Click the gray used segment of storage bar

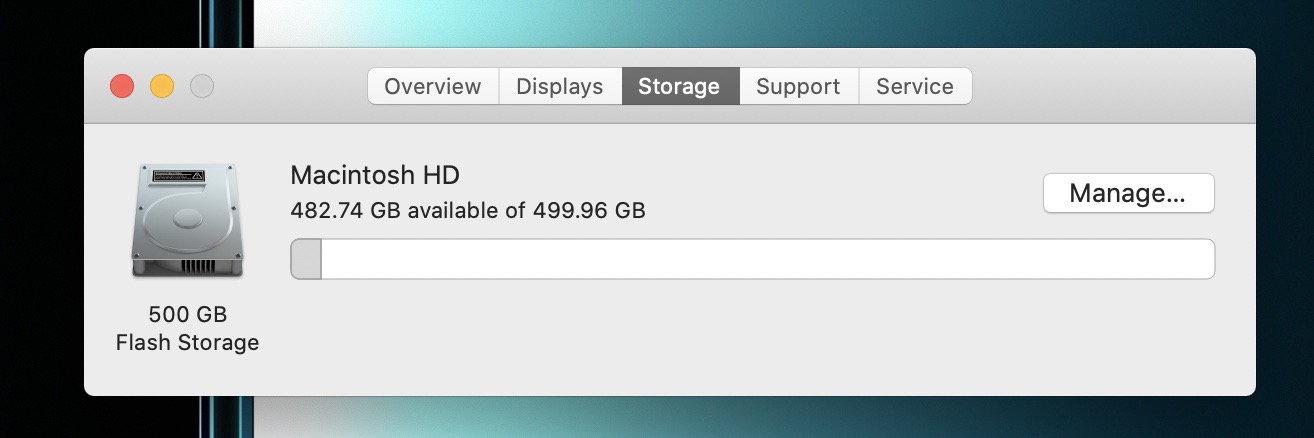point(306,259)
